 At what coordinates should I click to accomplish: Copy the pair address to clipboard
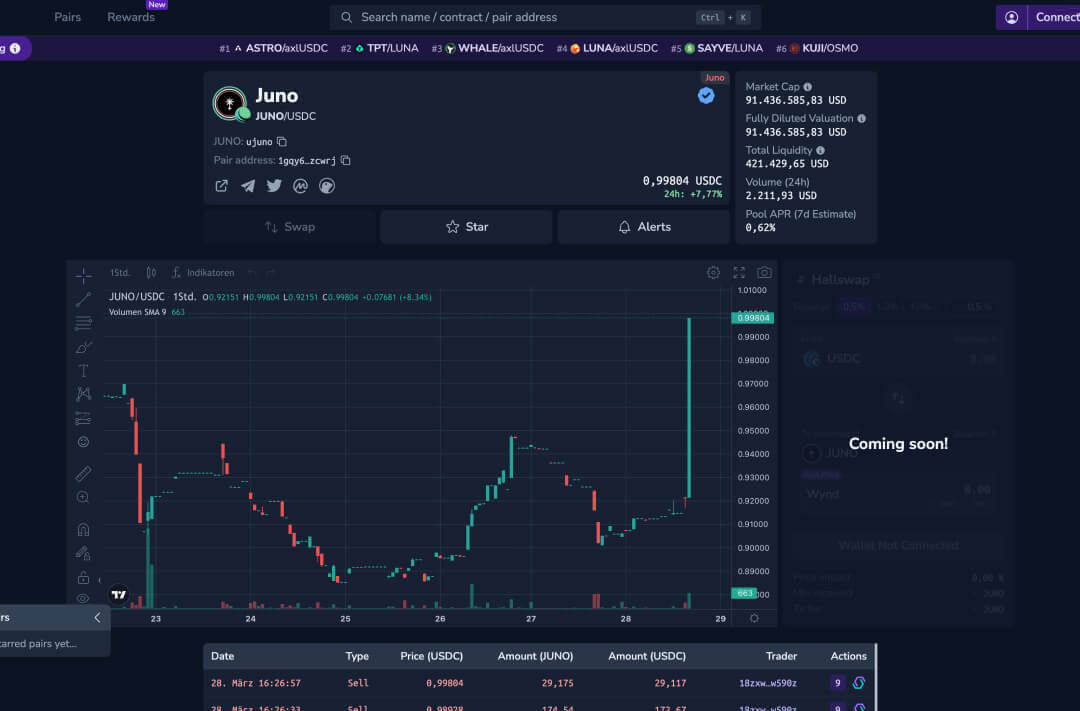(346, 160)
